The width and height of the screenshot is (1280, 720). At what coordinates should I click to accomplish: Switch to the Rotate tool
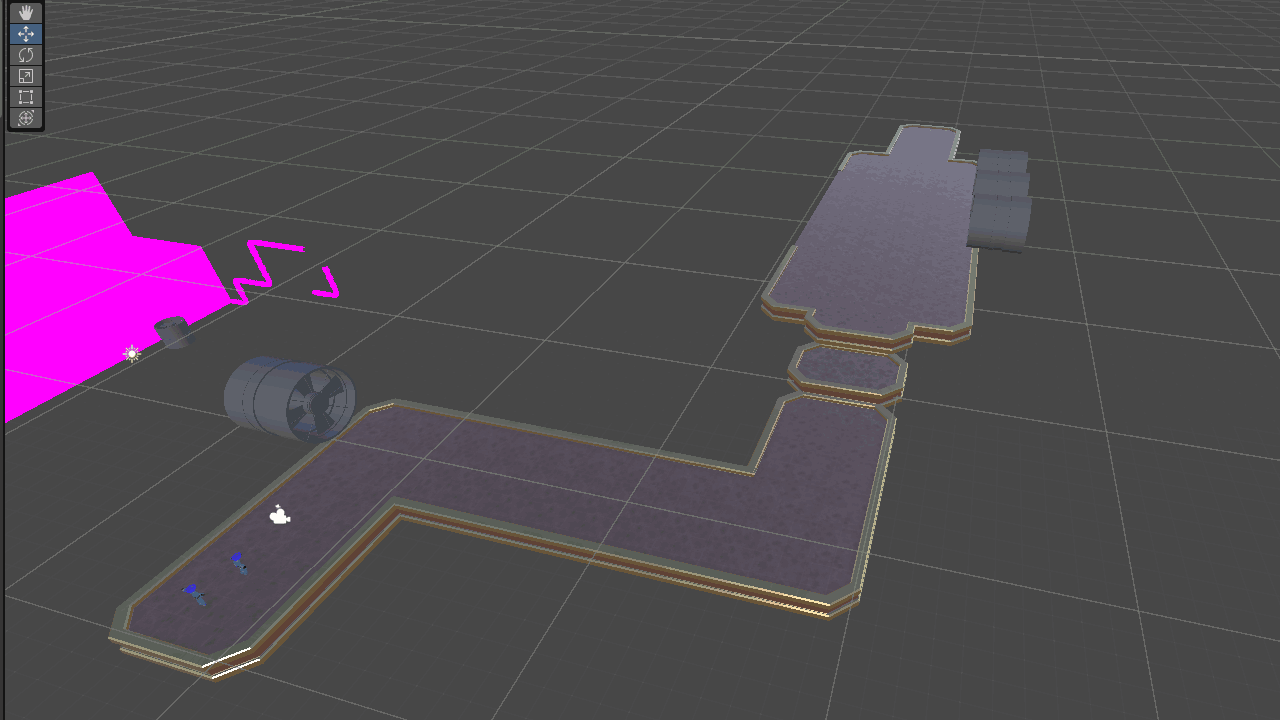26,54
